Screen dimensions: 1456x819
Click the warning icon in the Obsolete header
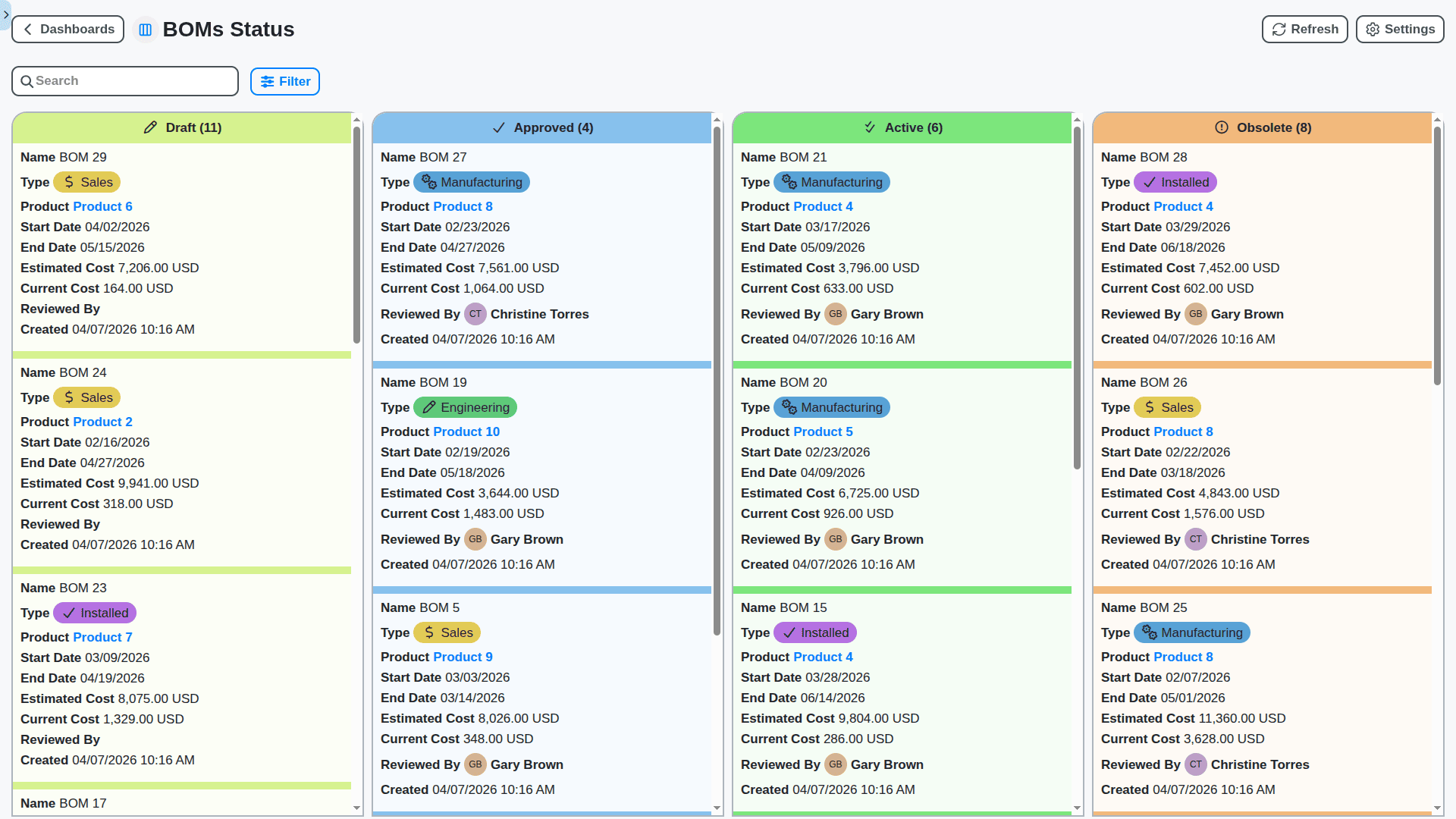click(1220, 127)
